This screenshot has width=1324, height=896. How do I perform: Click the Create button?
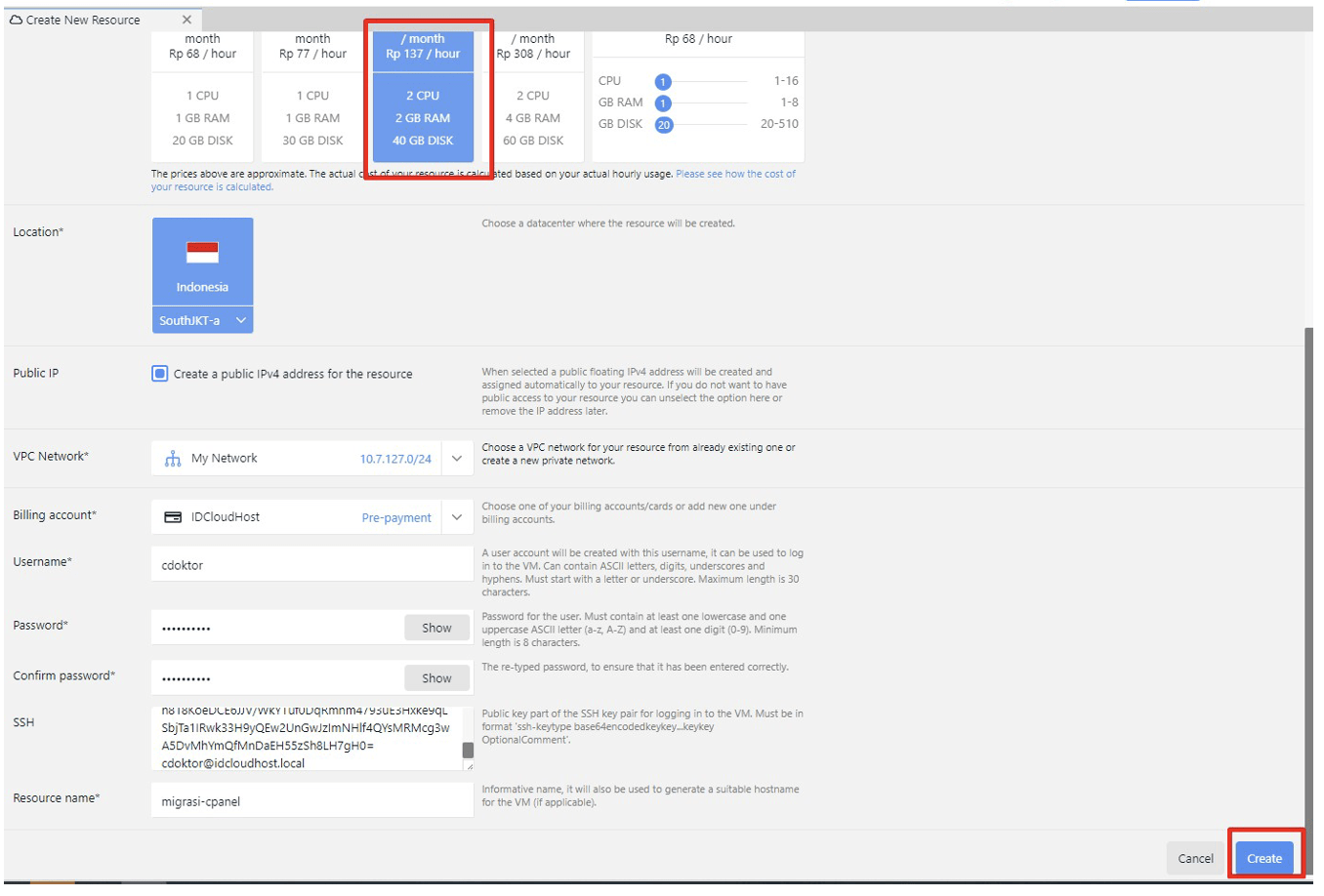coord(1263,857)
